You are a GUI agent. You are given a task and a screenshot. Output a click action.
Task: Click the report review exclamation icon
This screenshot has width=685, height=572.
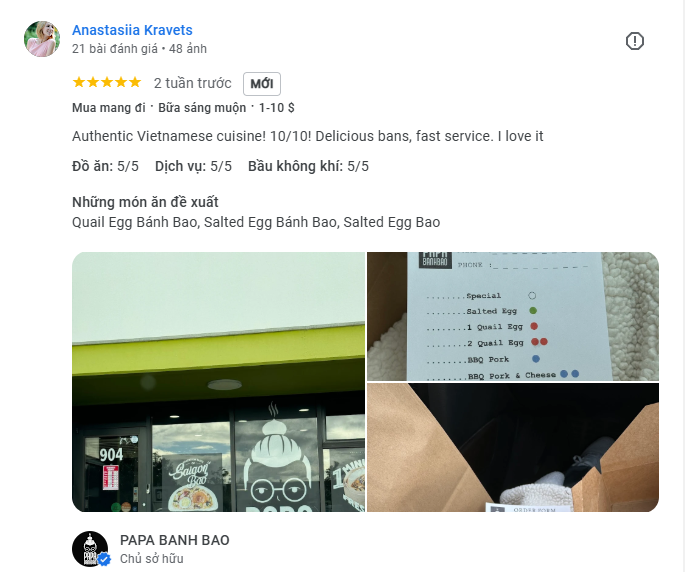point(634,41)
